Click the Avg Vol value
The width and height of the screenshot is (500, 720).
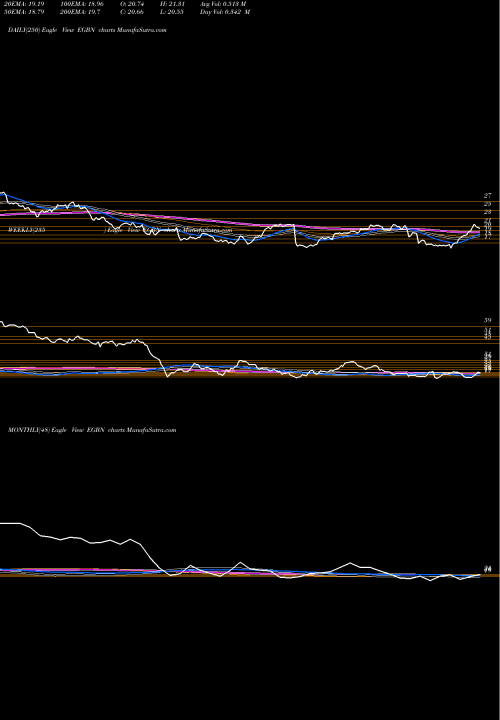click(223, 4)
